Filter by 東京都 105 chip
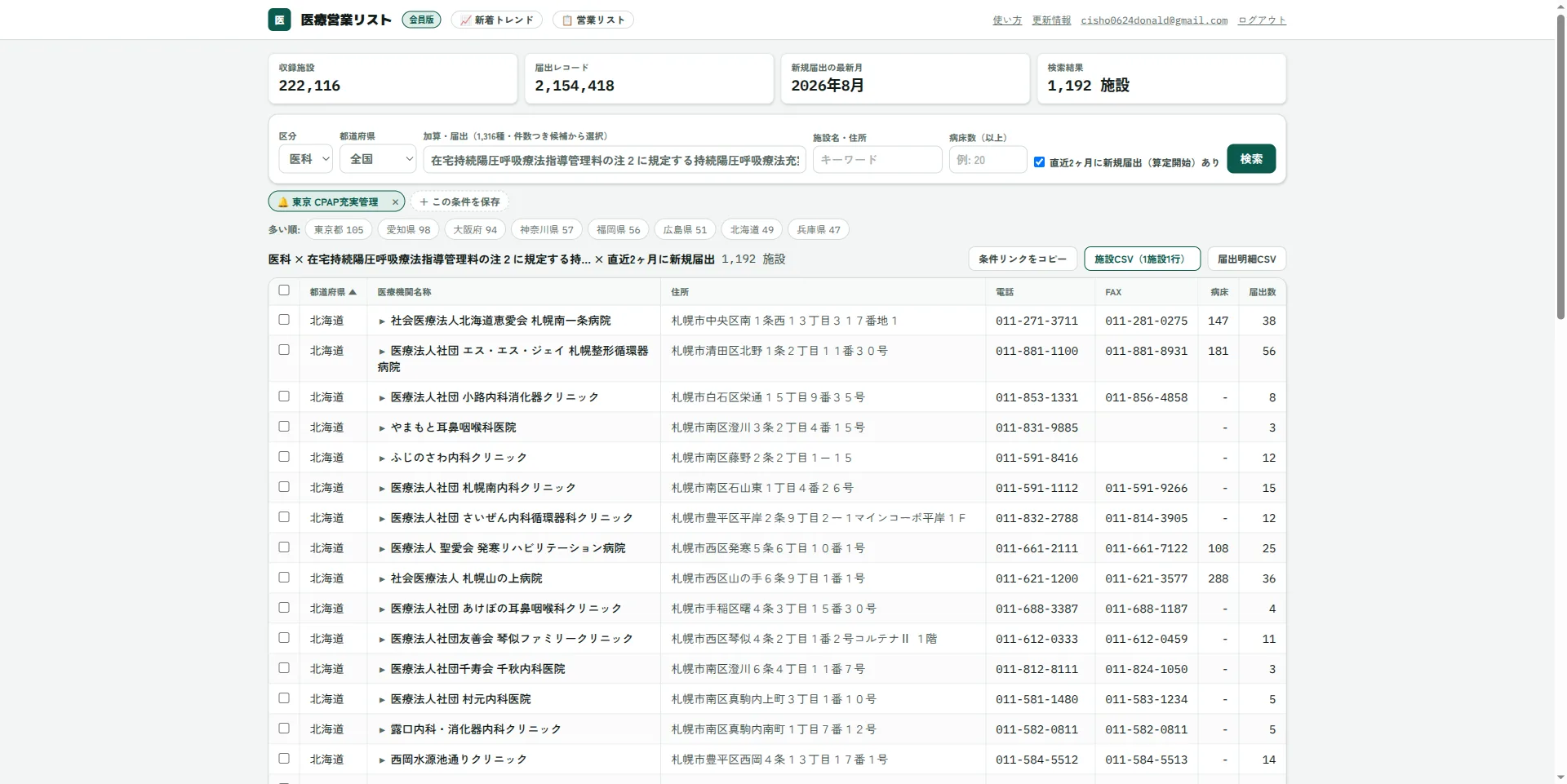The width and height of the screenshot is (1567, 784). tap(339, 230)
